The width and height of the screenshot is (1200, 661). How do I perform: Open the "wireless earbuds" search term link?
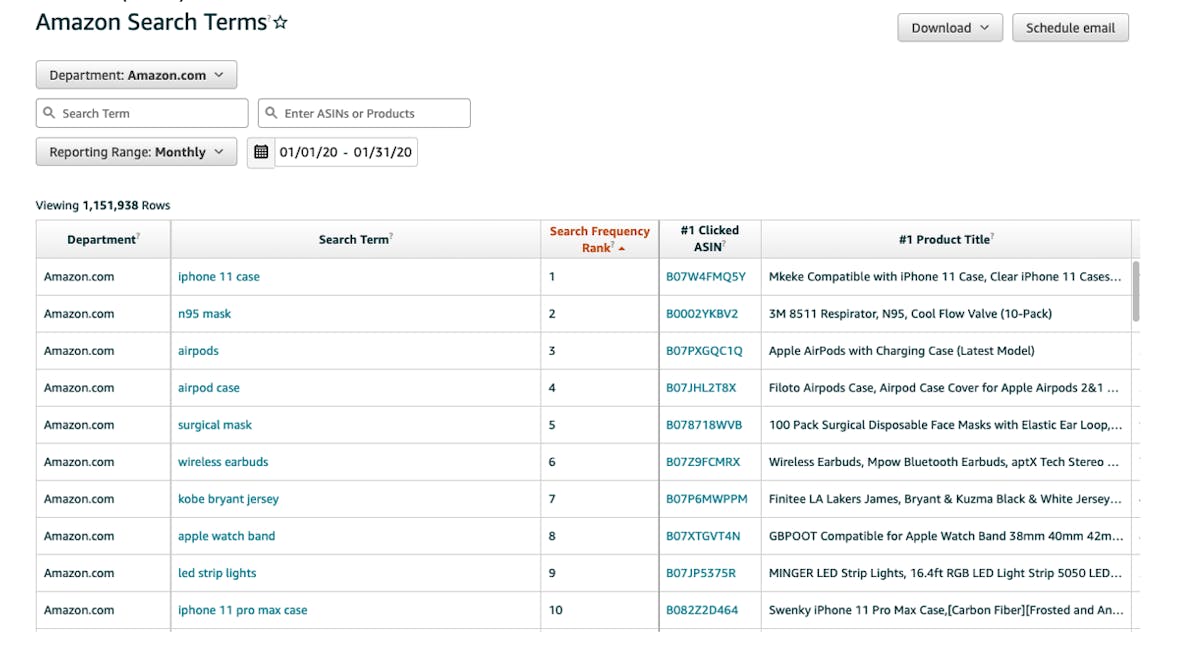[223, 462]
